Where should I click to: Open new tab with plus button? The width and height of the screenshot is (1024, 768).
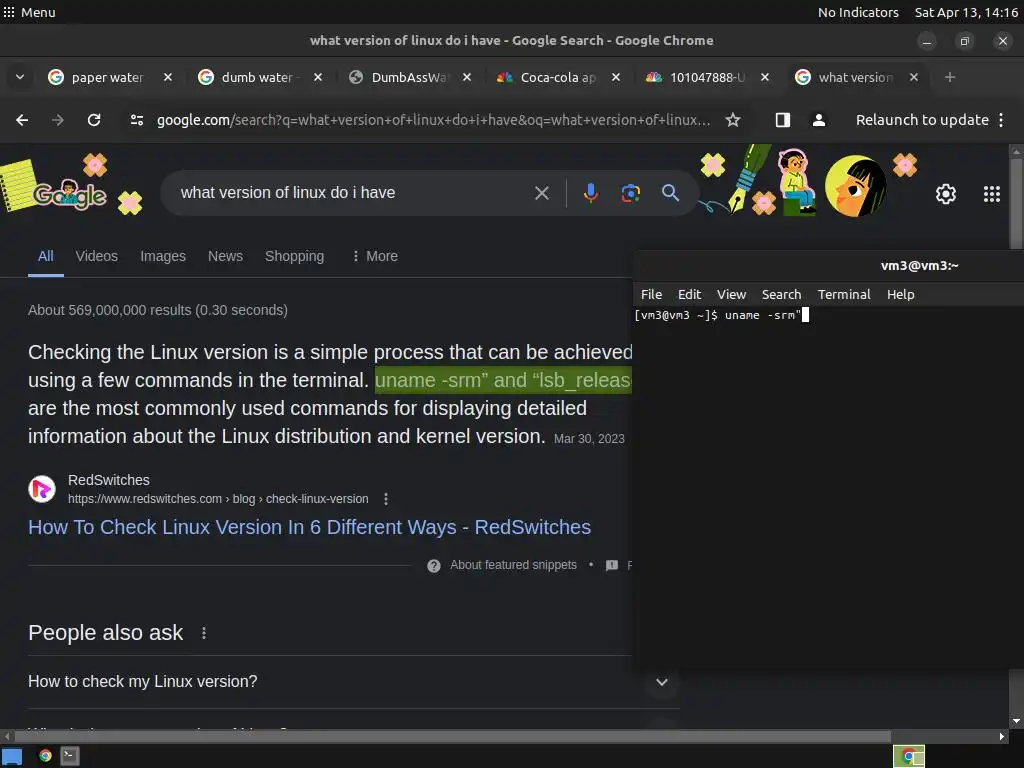(950, 77)
